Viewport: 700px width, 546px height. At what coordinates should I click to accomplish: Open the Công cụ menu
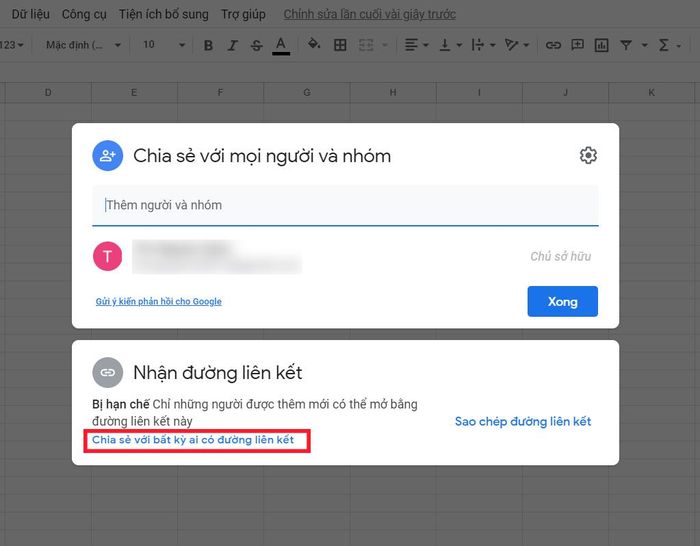click(x=84, y=14)
